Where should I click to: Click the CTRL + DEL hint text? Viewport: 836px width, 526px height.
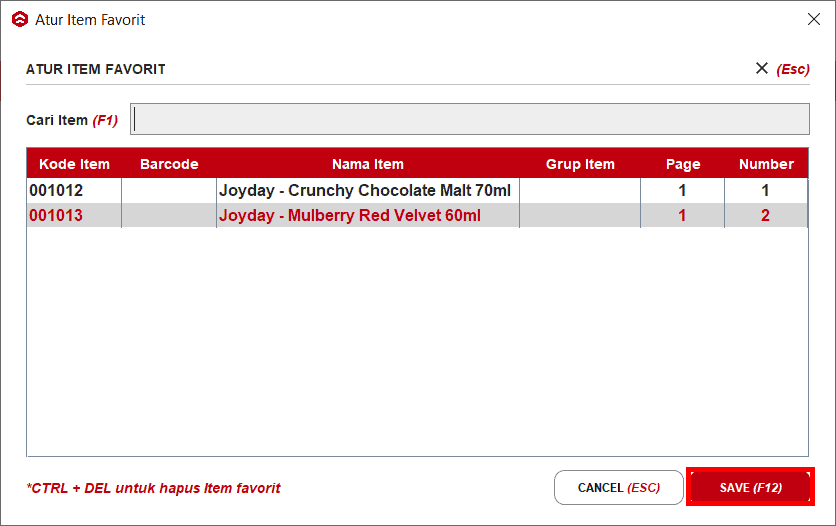coord(154,488)
